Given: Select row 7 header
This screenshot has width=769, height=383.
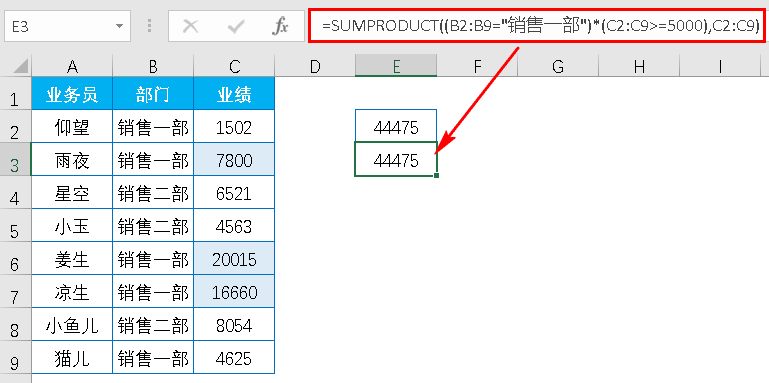Looking at the screenshot, I should (x=15, y=291).
